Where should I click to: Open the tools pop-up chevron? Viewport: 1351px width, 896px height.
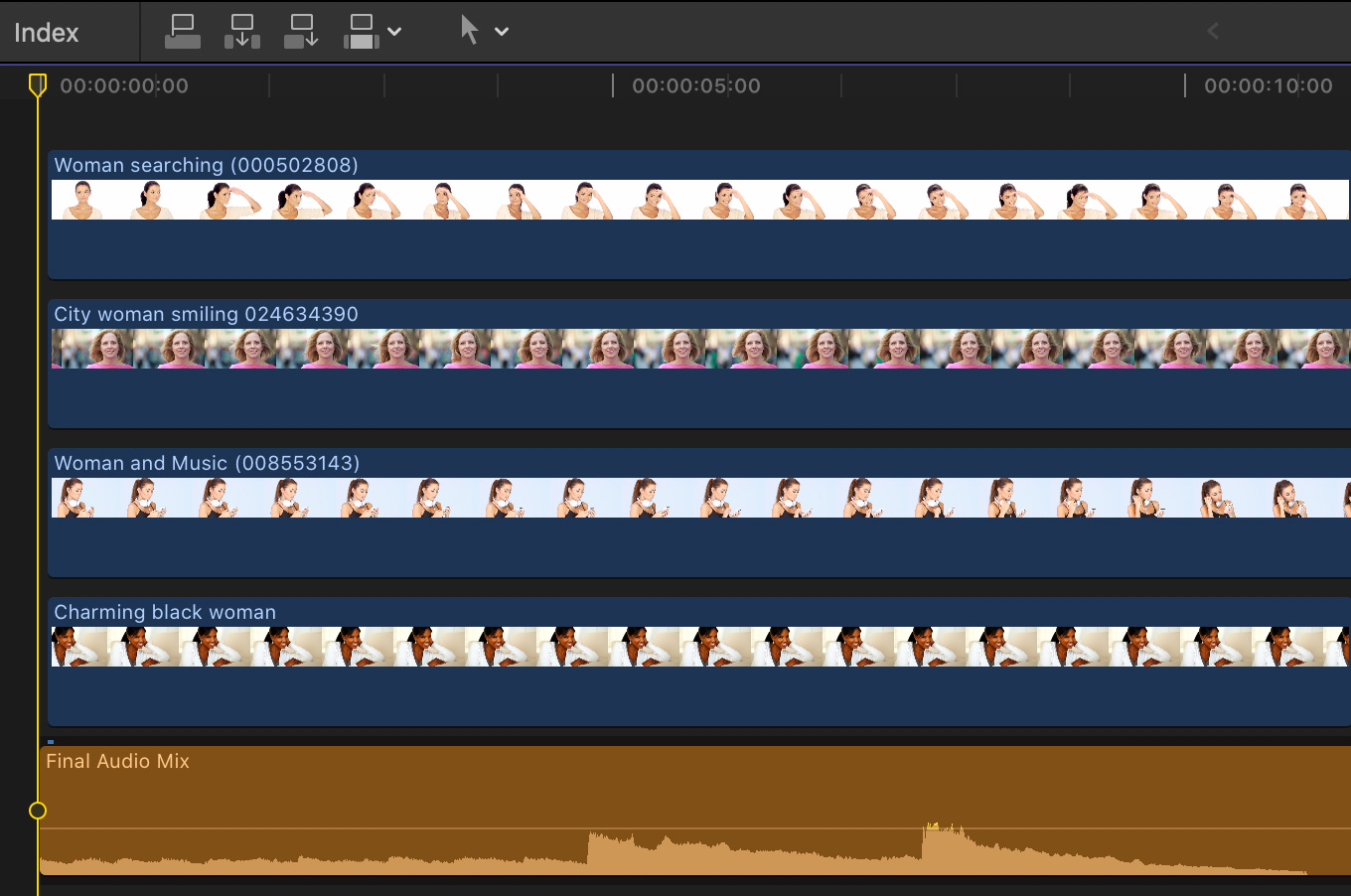(x=502, y=32)
